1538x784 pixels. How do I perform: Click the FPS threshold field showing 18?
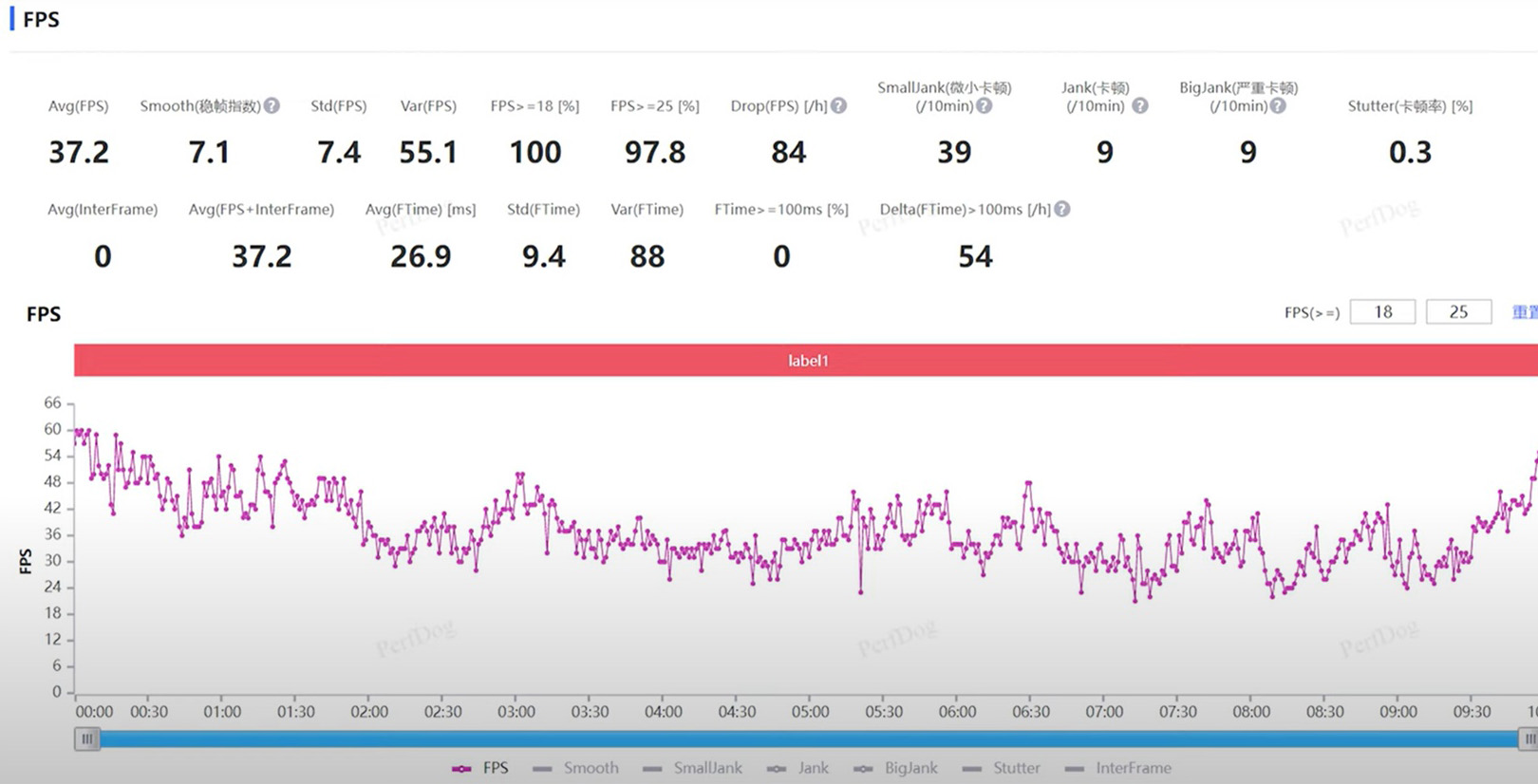coord(1382,312)
